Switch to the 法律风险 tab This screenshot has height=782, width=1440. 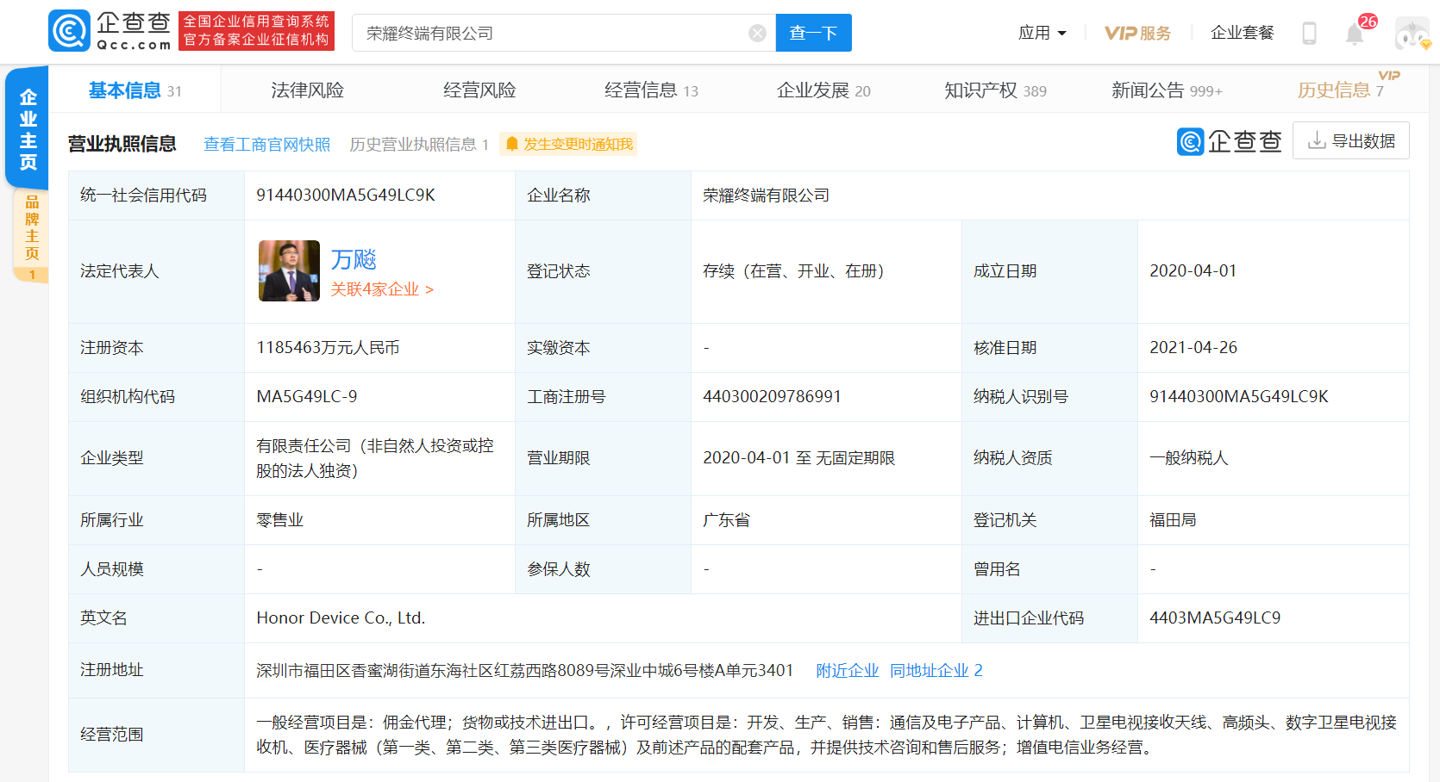(307, 90)
